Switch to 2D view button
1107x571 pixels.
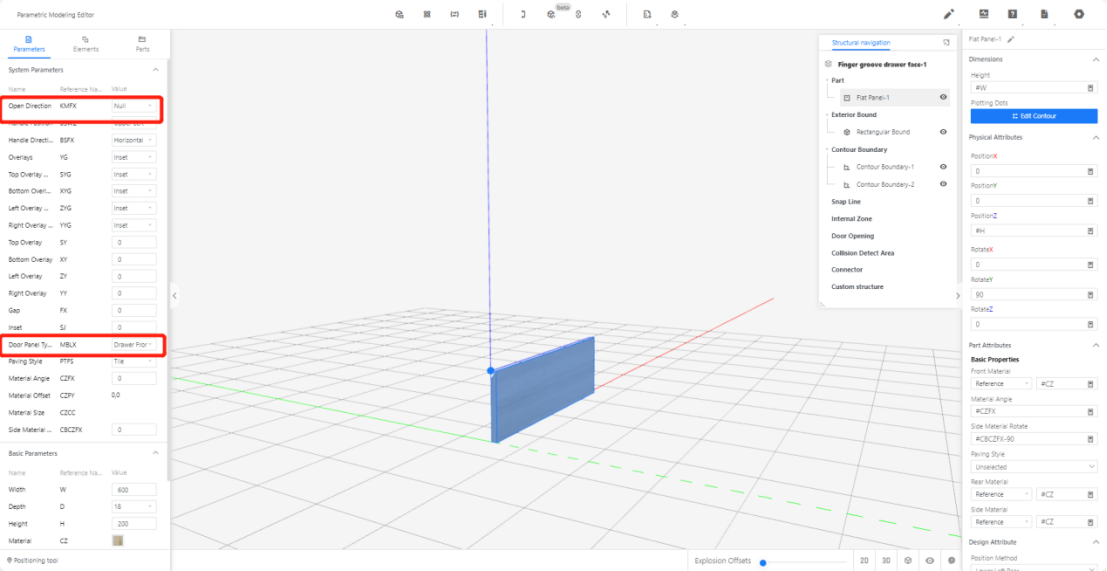pyautogui.click(x=865, y=561)
